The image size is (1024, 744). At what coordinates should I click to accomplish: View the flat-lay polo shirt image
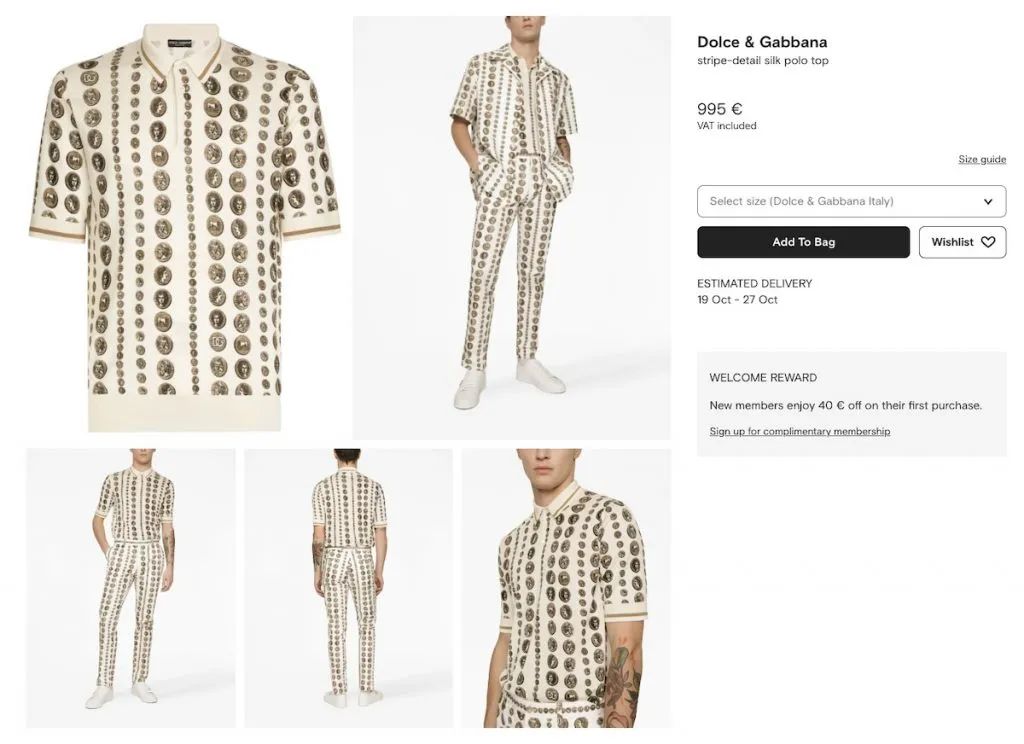184,227
